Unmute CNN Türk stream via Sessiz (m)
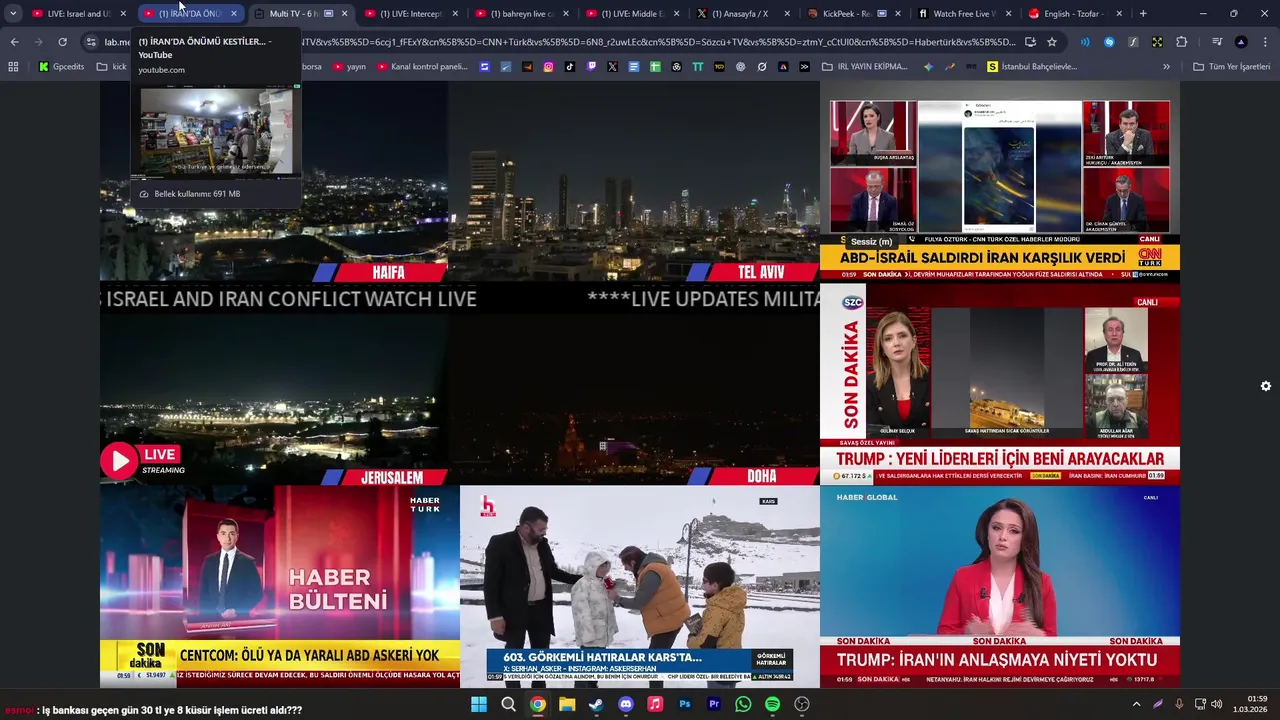Screen dimensions: 1280x720 point(871,242)
